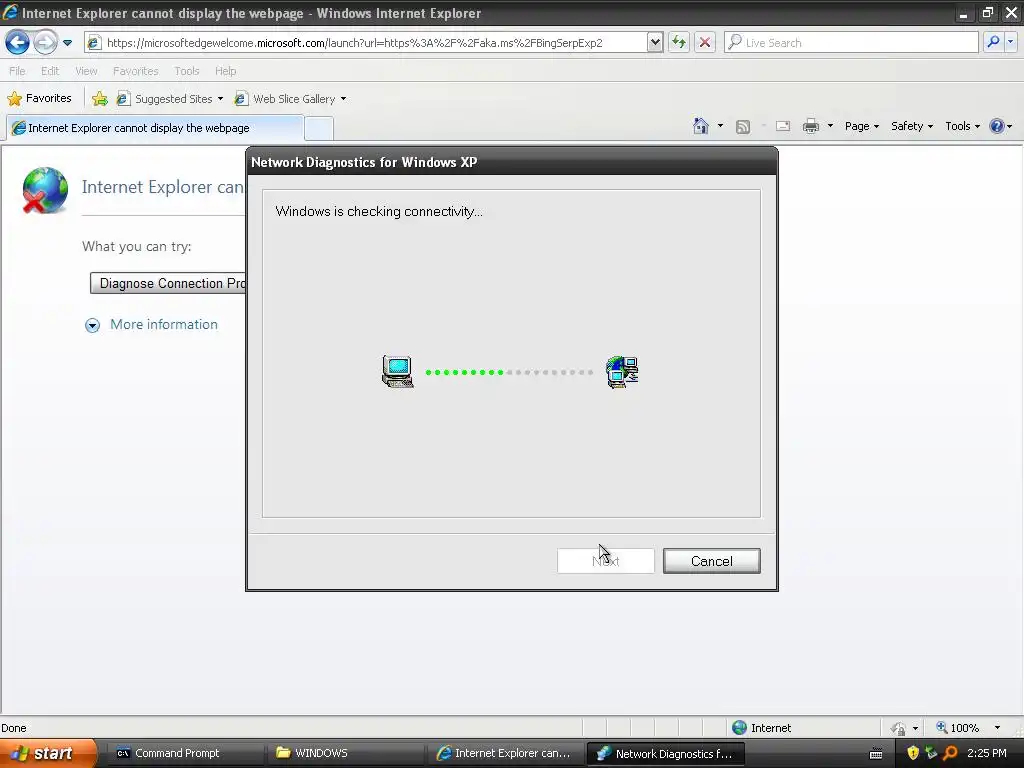Image resolution: width=1024 pixels, height=768 pixels.
Task: Refresh the page with the green arrows icon
Action: pyautogui.click(x=679, y=43)
